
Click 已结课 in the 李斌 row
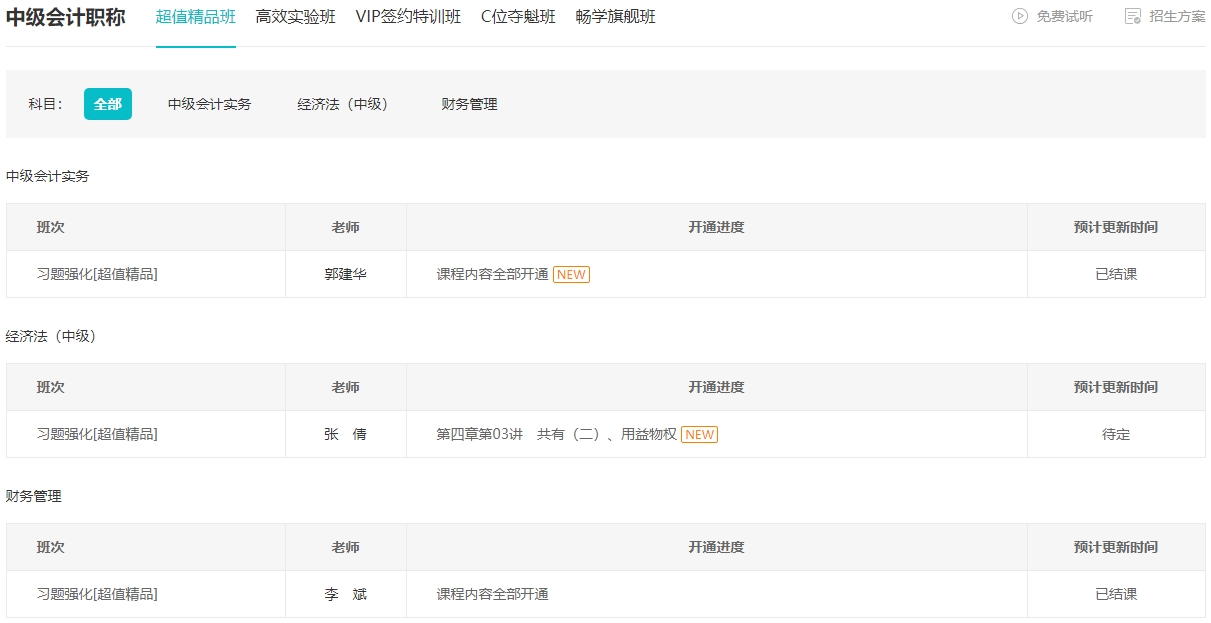[1116, 594]
